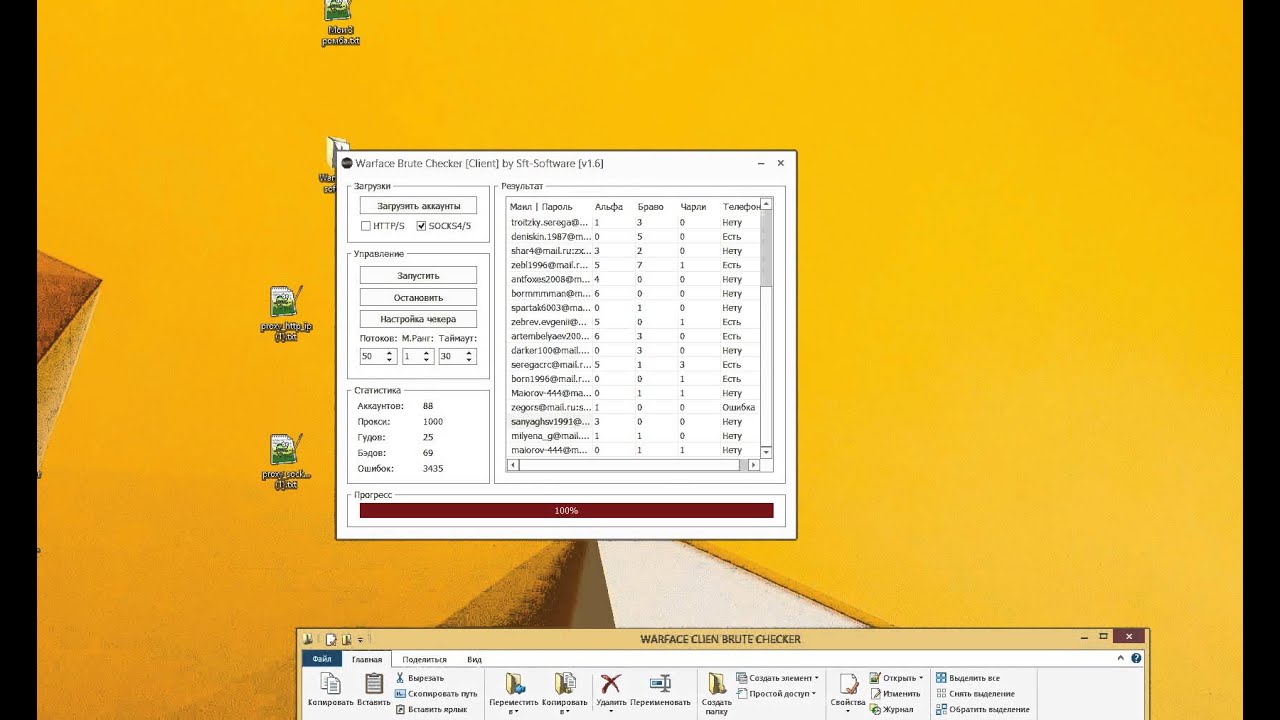The width and height of the screenshot is (1280, 720).
Task: Click the Свойства icon in ribbon
Action: (848, 684)
